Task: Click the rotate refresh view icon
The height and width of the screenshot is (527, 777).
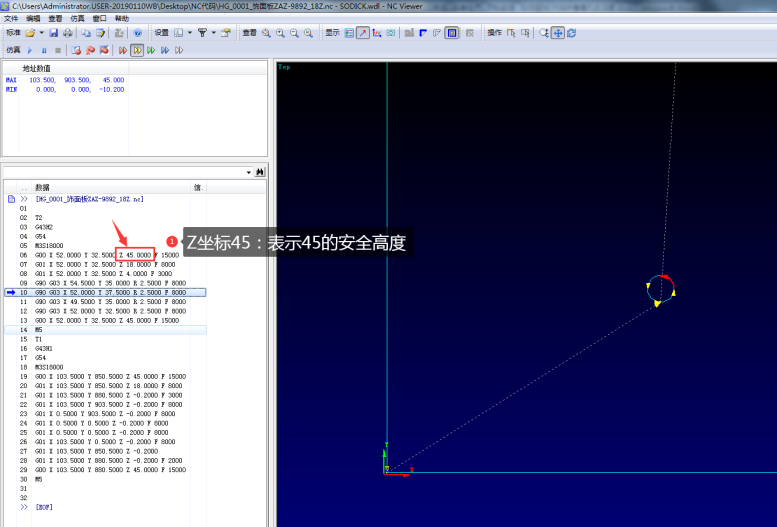Action: 572,33
